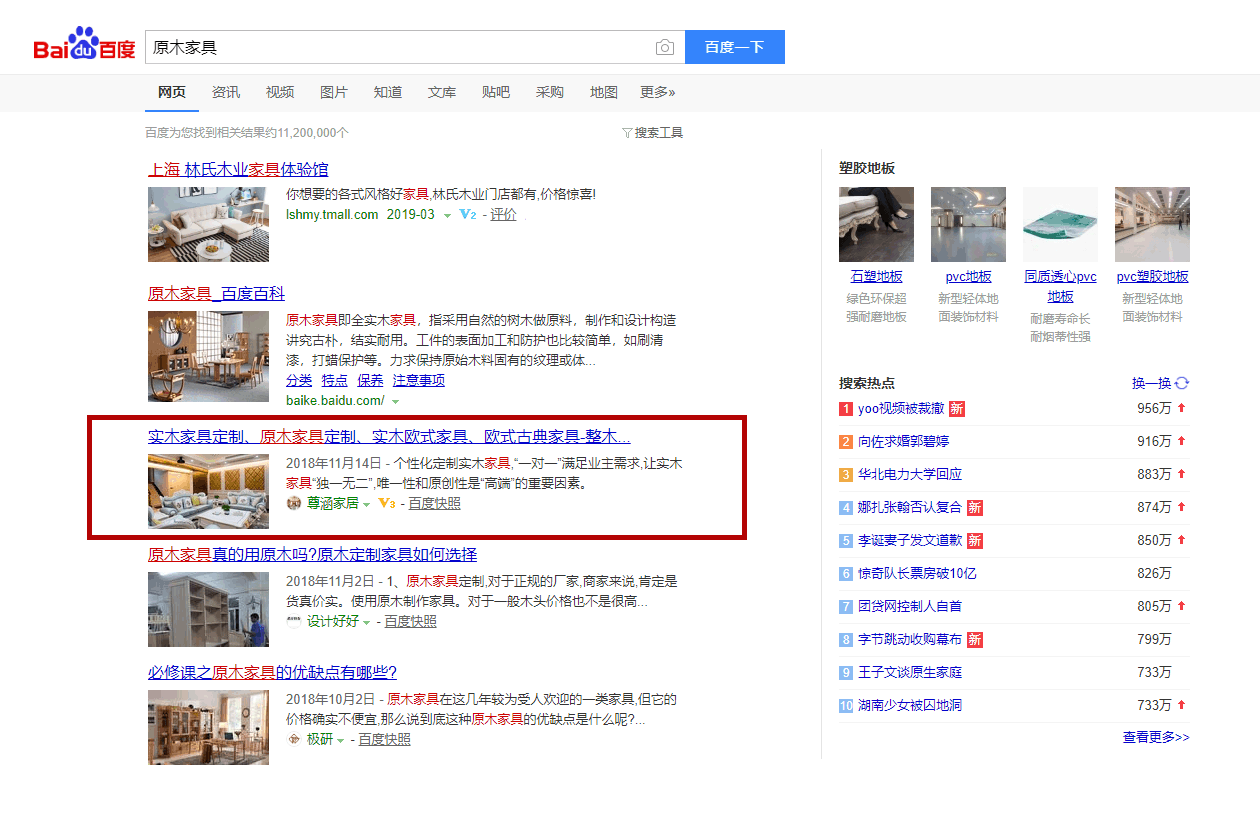
Task: Click the 林氏木业 sofa thumbnail
Action: 208,224
